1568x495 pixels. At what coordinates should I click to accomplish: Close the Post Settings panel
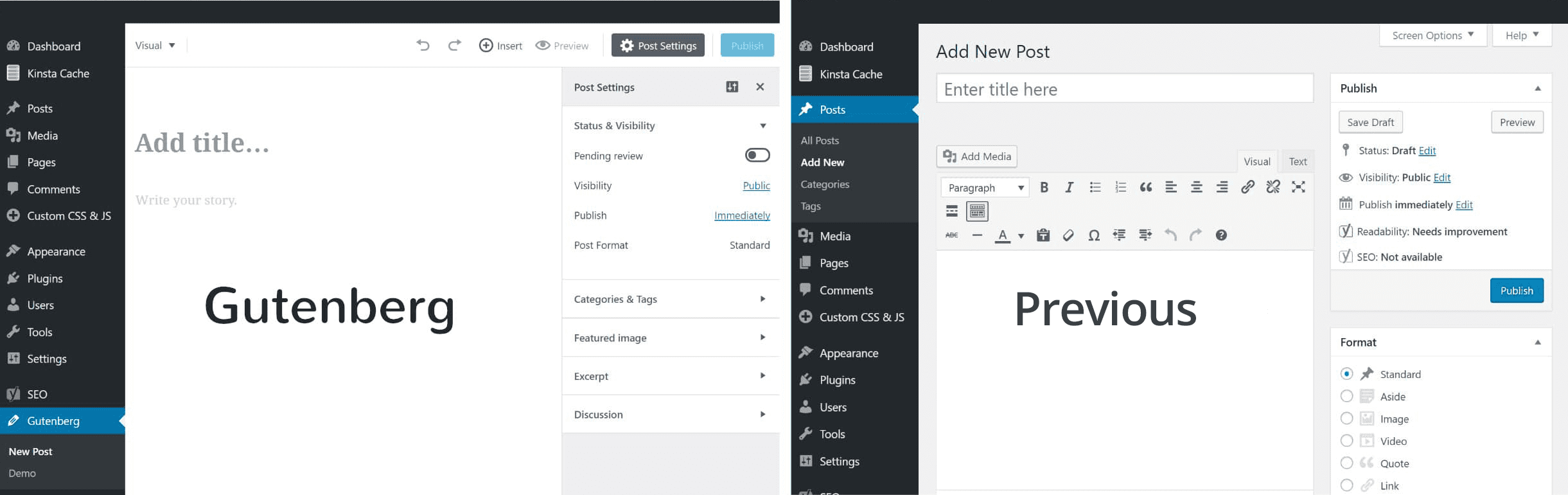click(761, 87)
